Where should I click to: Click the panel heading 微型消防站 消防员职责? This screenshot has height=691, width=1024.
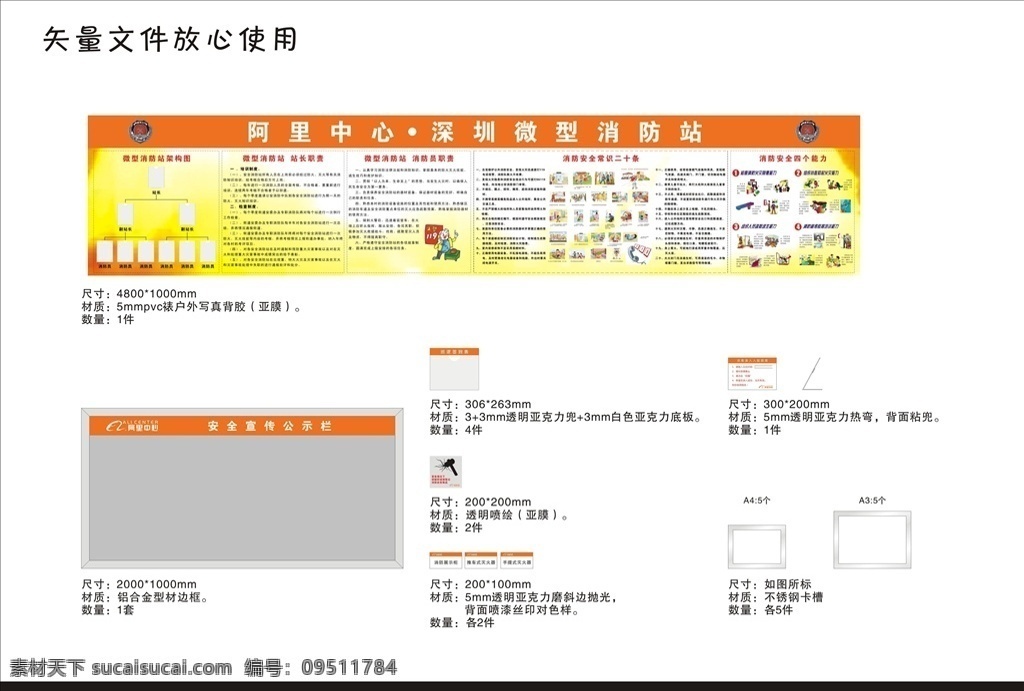tap(409, 158)
